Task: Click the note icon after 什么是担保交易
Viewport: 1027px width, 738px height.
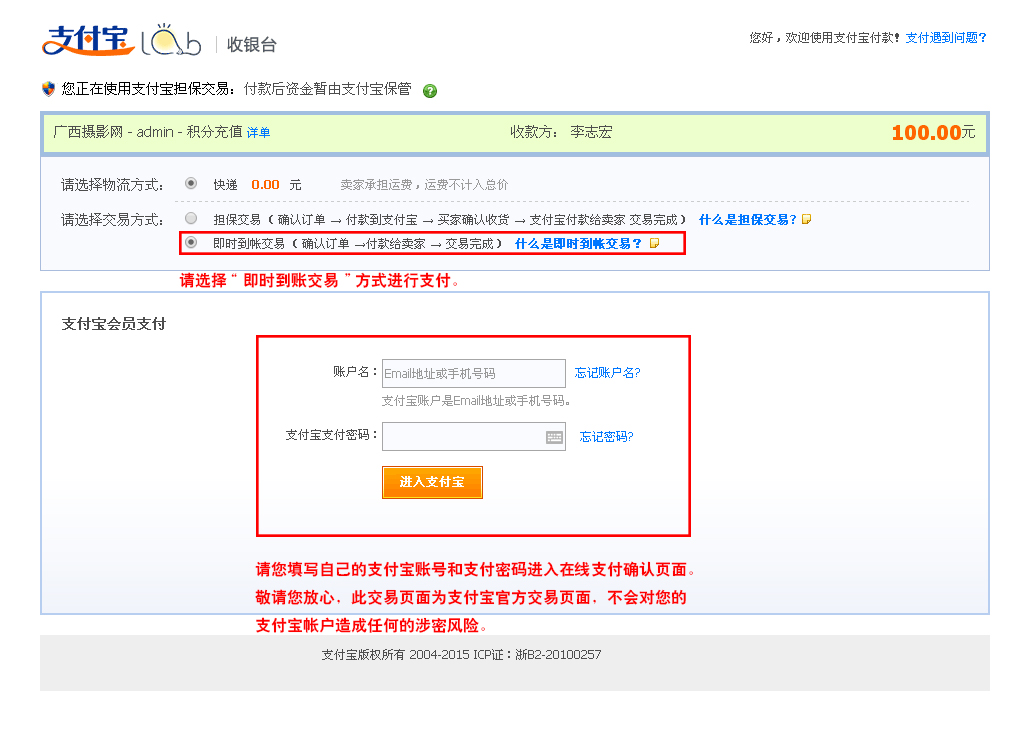Action: click(x=806, y=219)
